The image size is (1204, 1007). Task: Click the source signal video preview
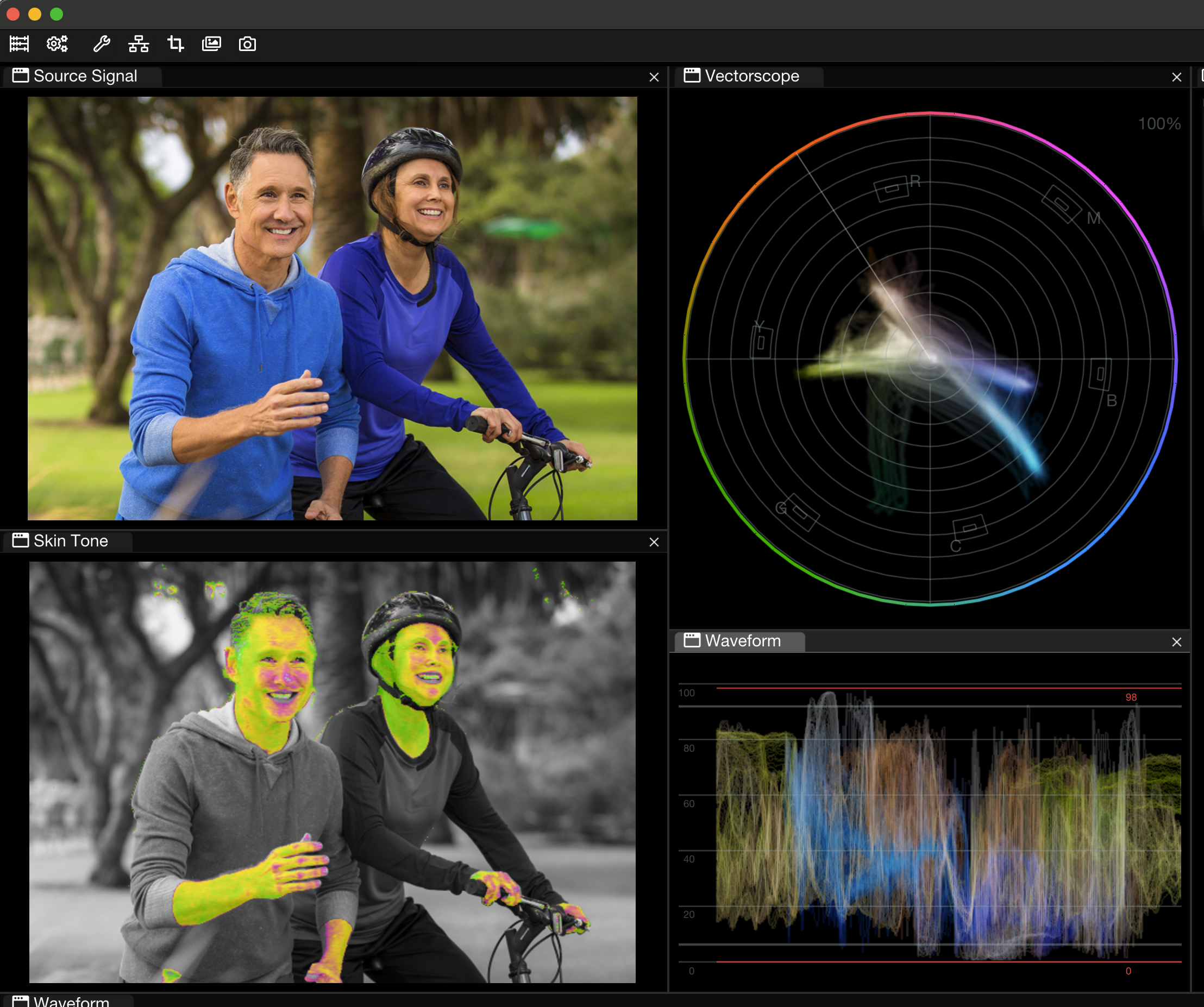point(333,309)
